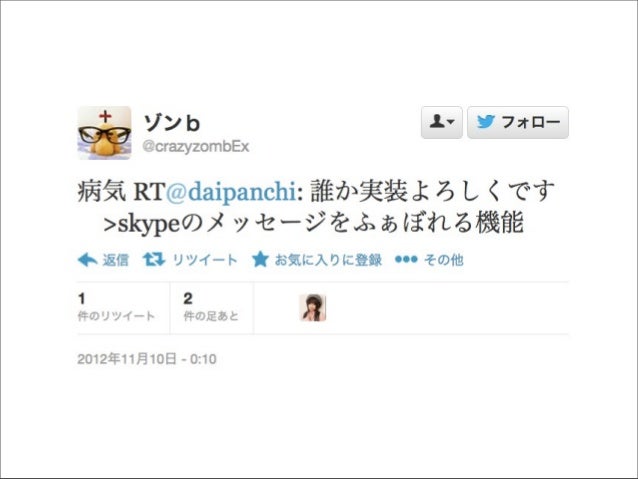638x479 pixels.
Task: Click the 返信 reply text label
Action: 116,260
